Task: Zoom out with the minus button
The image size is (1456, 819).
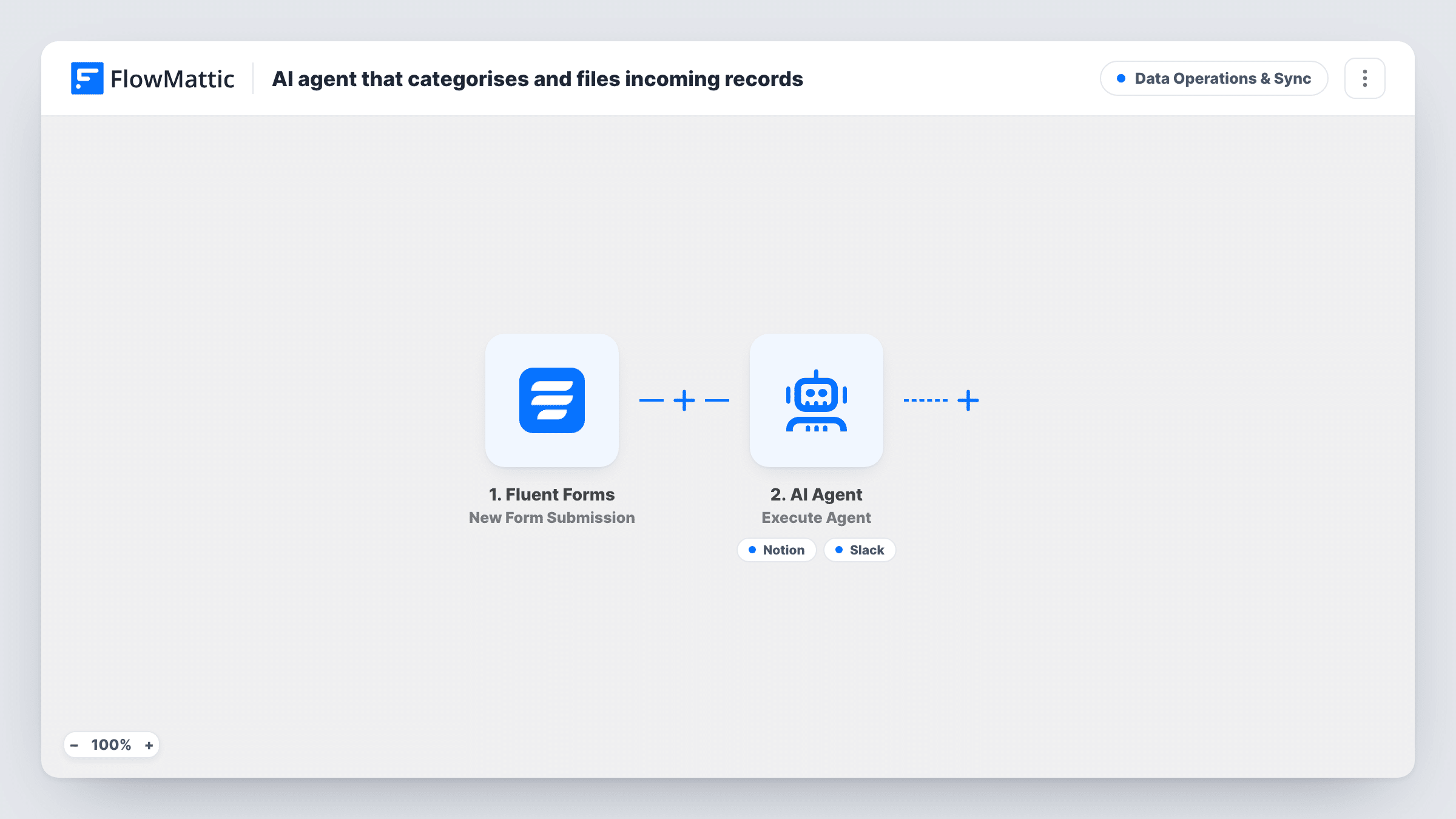Action: 74,745
